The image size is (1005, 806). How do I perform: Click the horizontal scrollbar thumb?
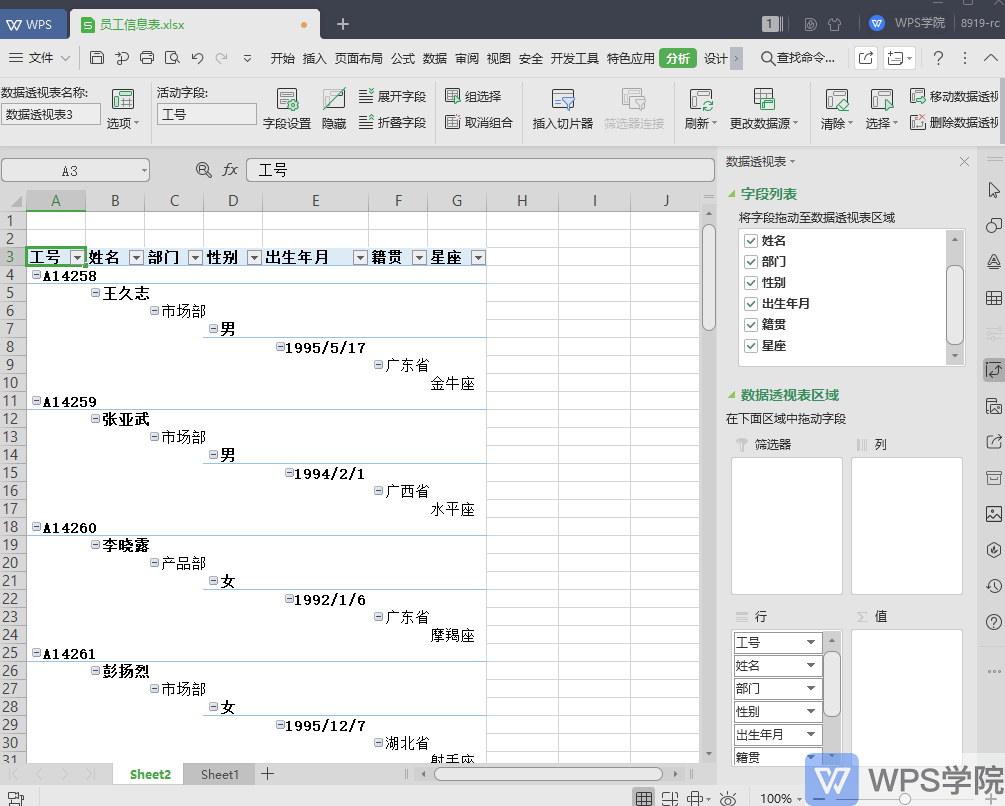coord(548,774)
